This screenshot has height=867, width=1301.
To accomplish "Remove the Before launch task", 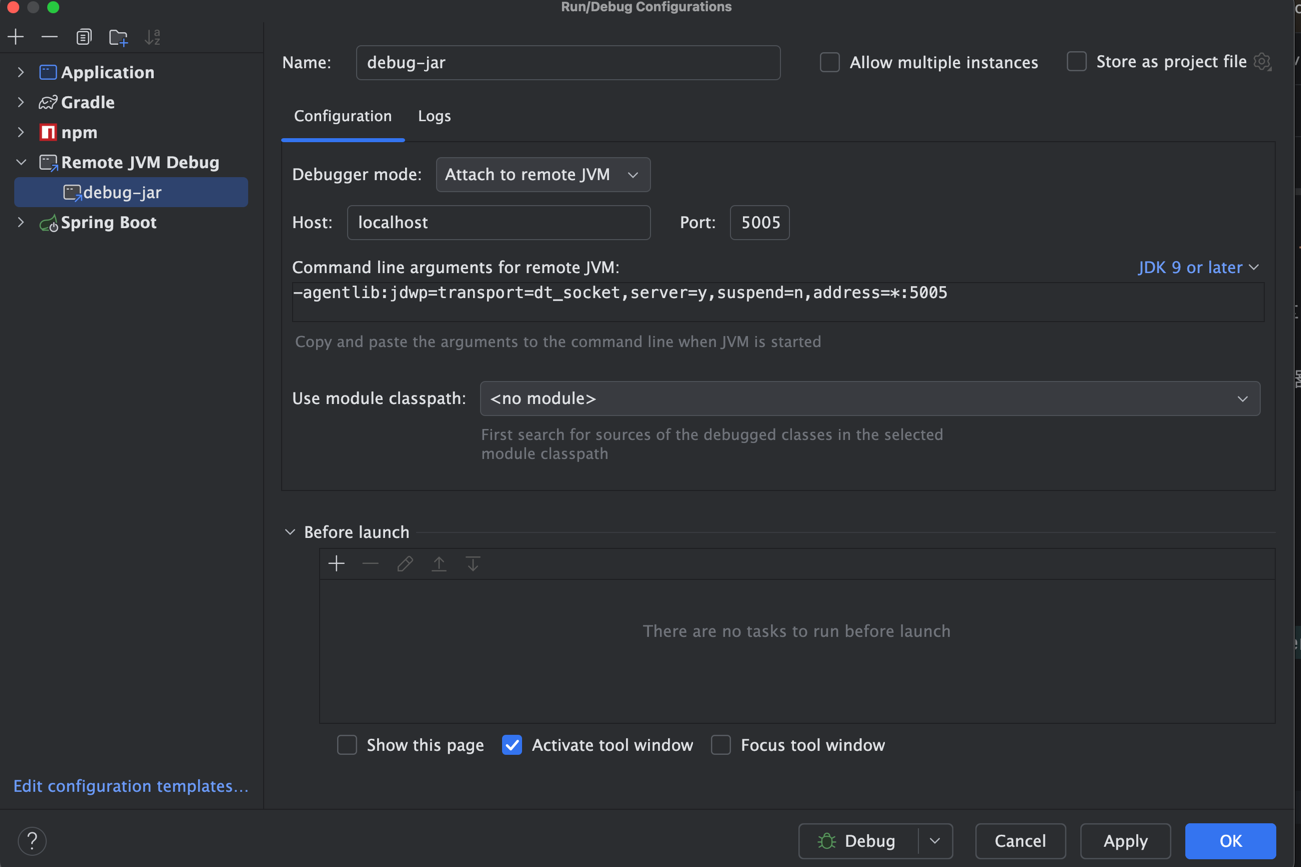I will tap(370, 564).
